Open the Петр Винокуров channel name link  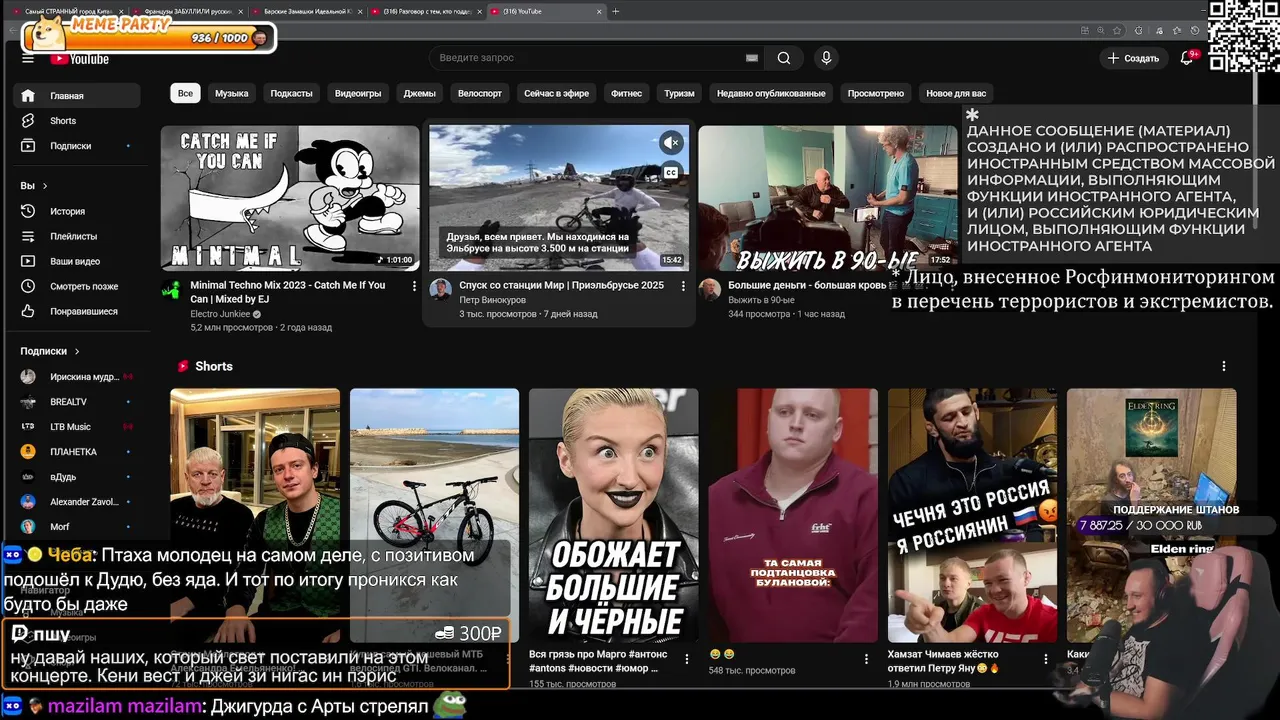click(493, 300)
